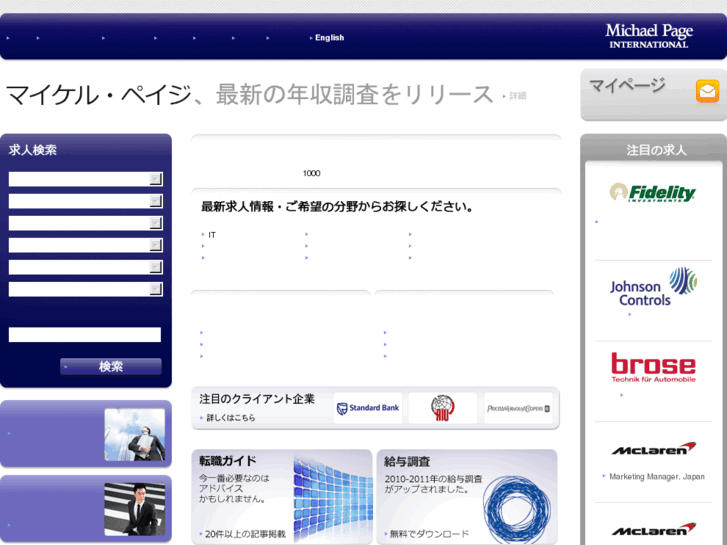Open the second dropdown under 求人検索
The width and height of the screenshot is (727, 545).
tap(85, 201)
